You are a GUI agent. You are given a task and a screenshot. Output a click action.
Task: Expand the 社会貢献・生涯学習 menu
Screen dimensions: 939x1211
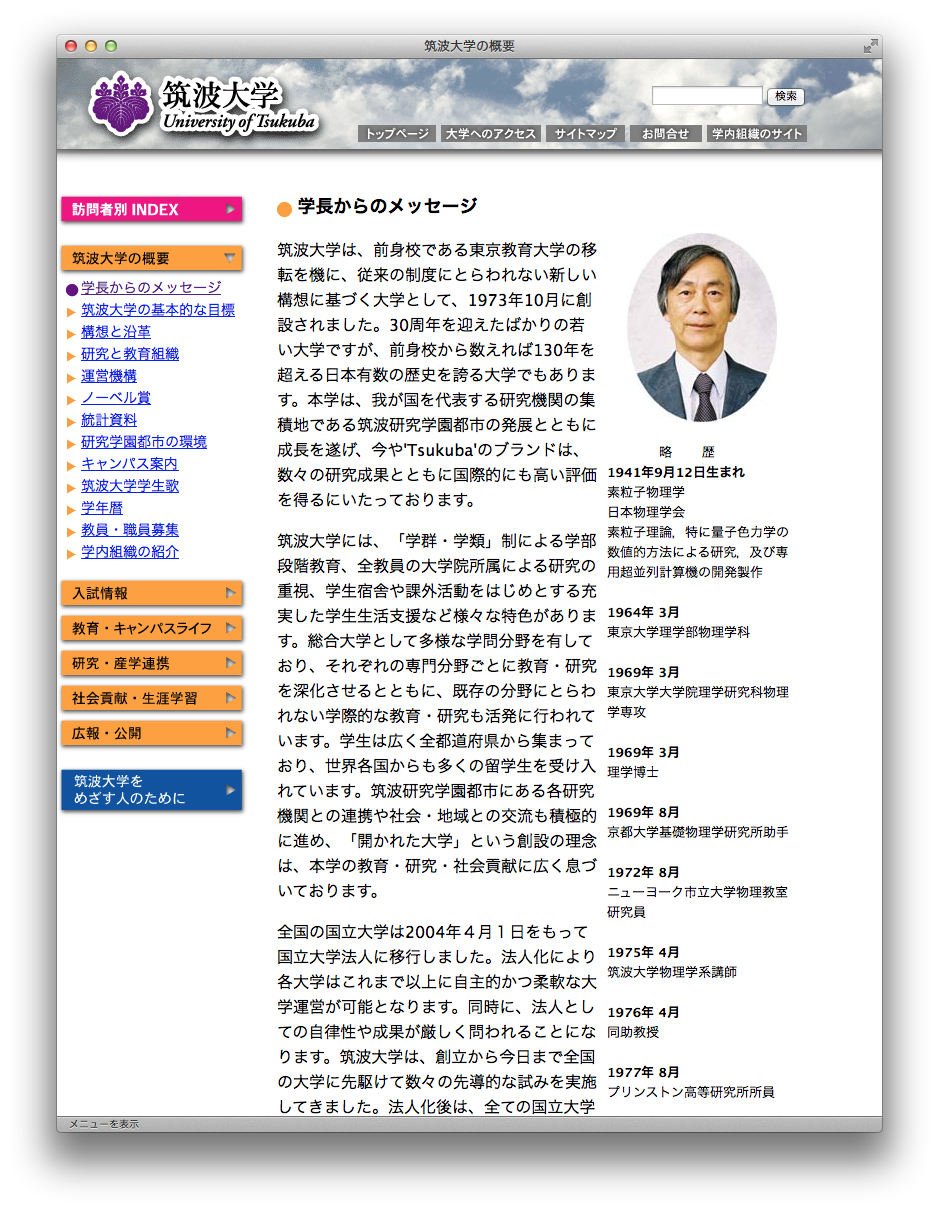point(152,698)
